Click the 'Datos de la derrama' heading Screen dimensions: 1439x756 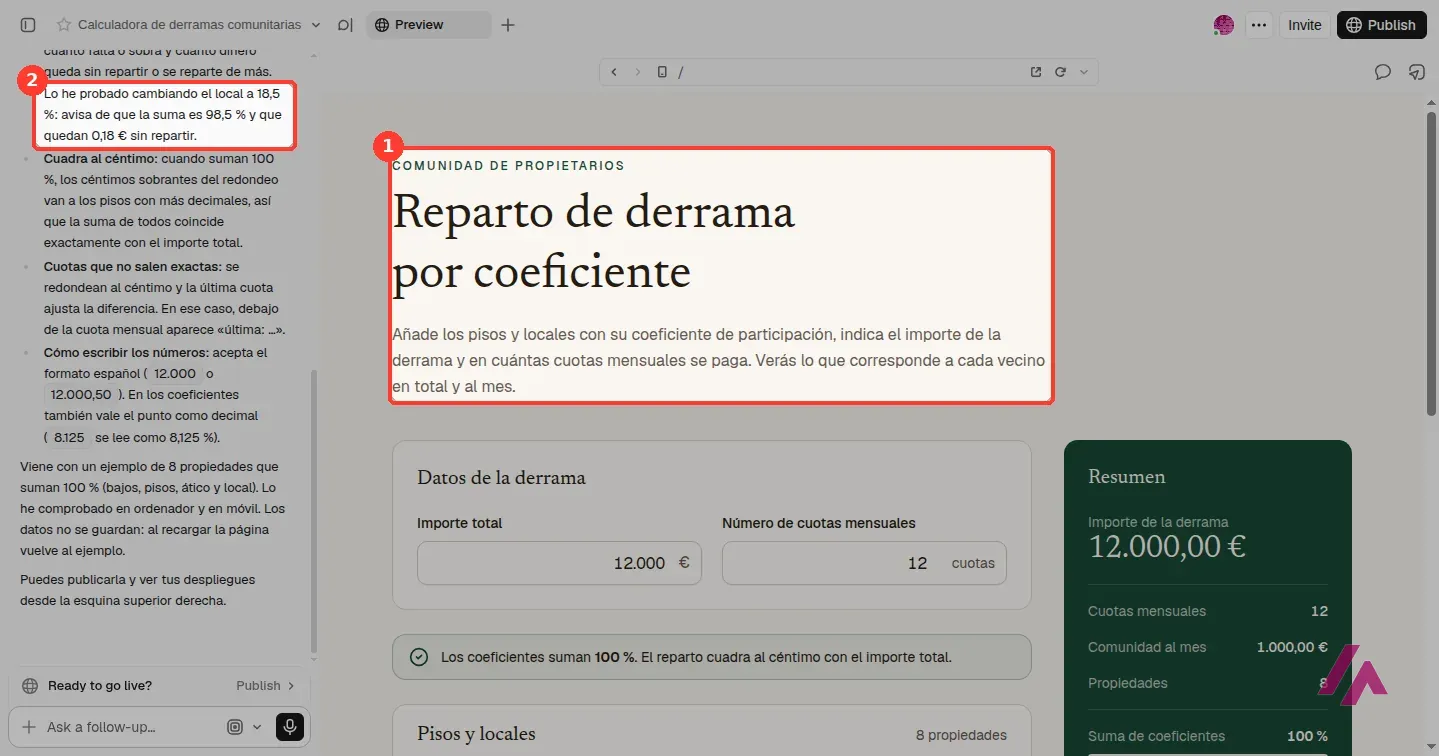(x=501, y=478)
